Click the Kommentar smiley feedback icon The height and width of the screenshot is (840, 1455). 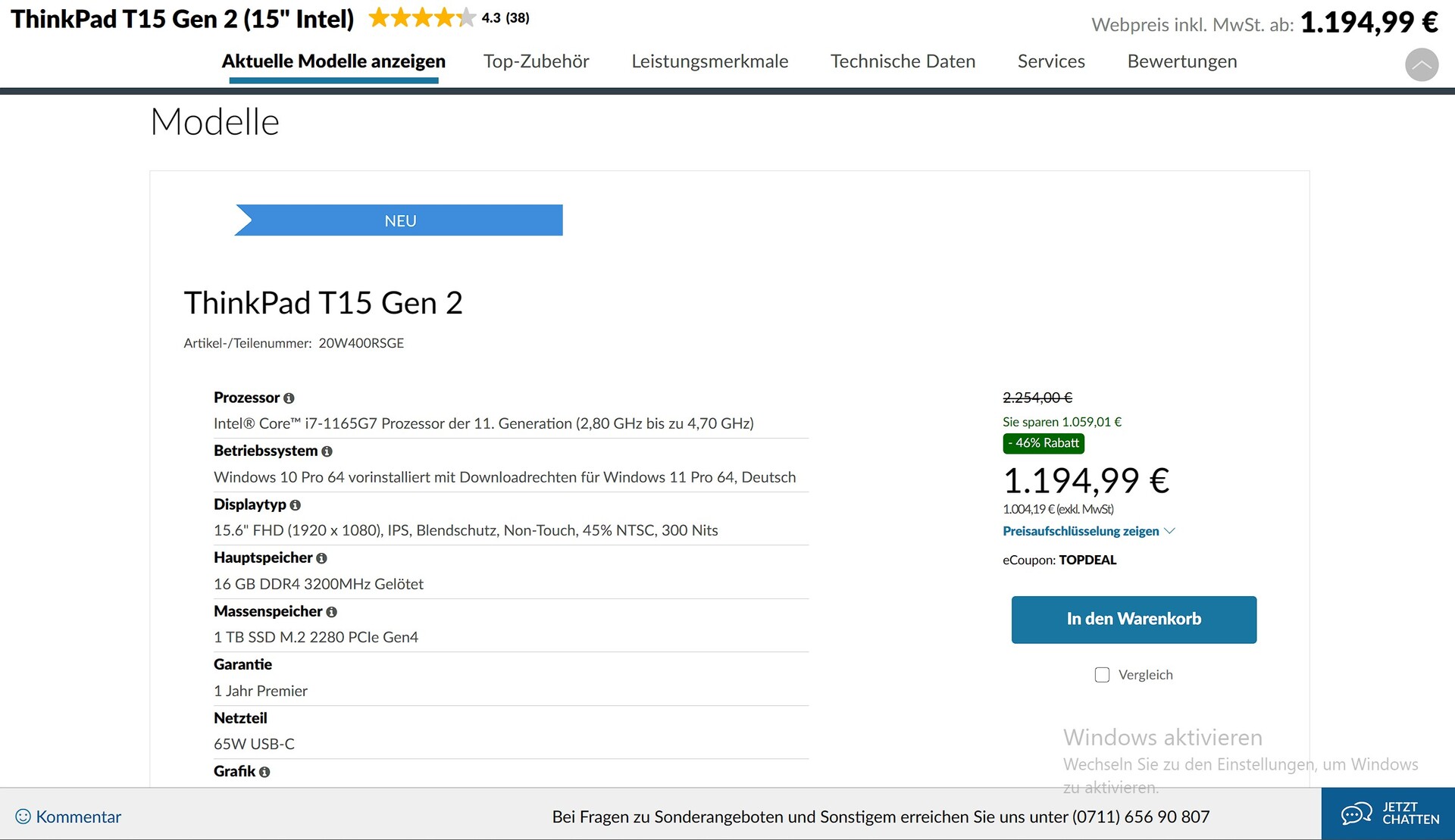tap(23, 817)
